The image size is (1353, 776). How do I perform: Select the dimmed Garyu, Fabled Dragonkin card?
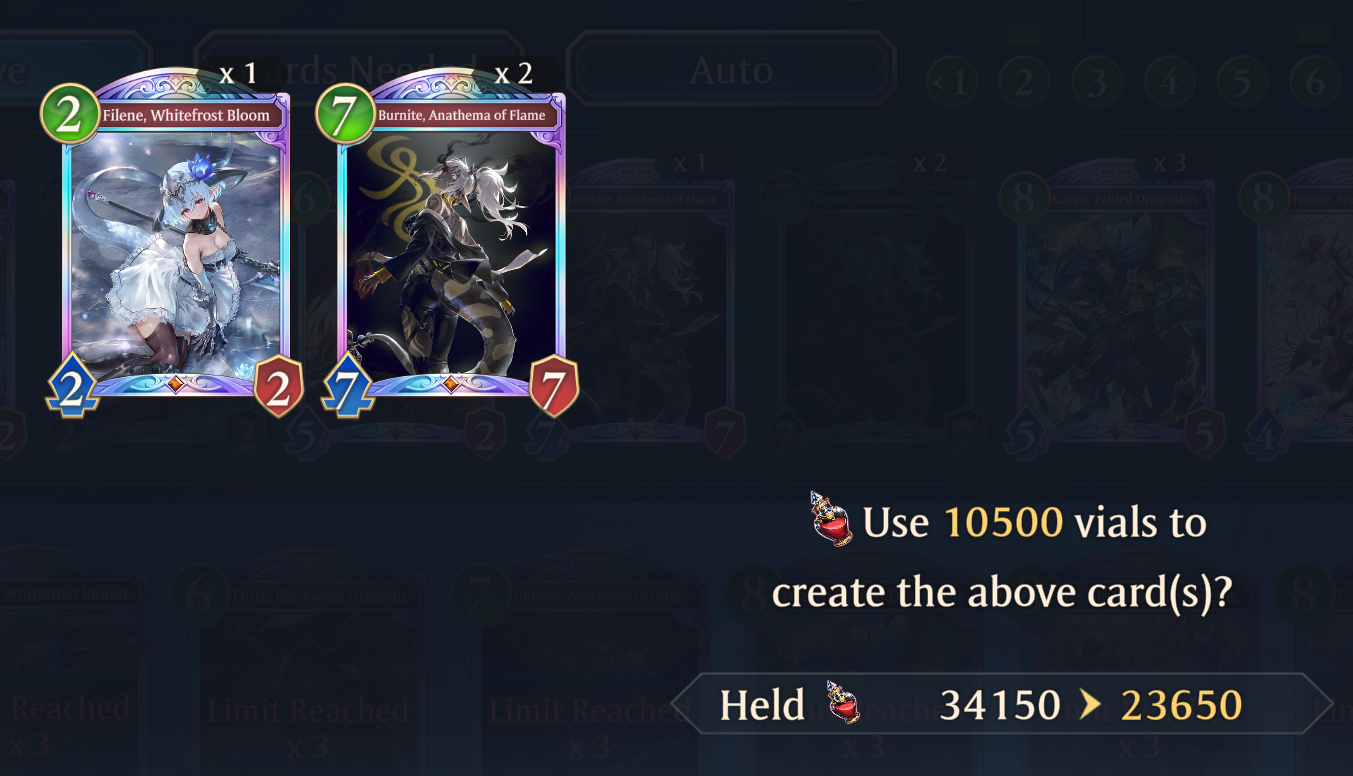1115,310
